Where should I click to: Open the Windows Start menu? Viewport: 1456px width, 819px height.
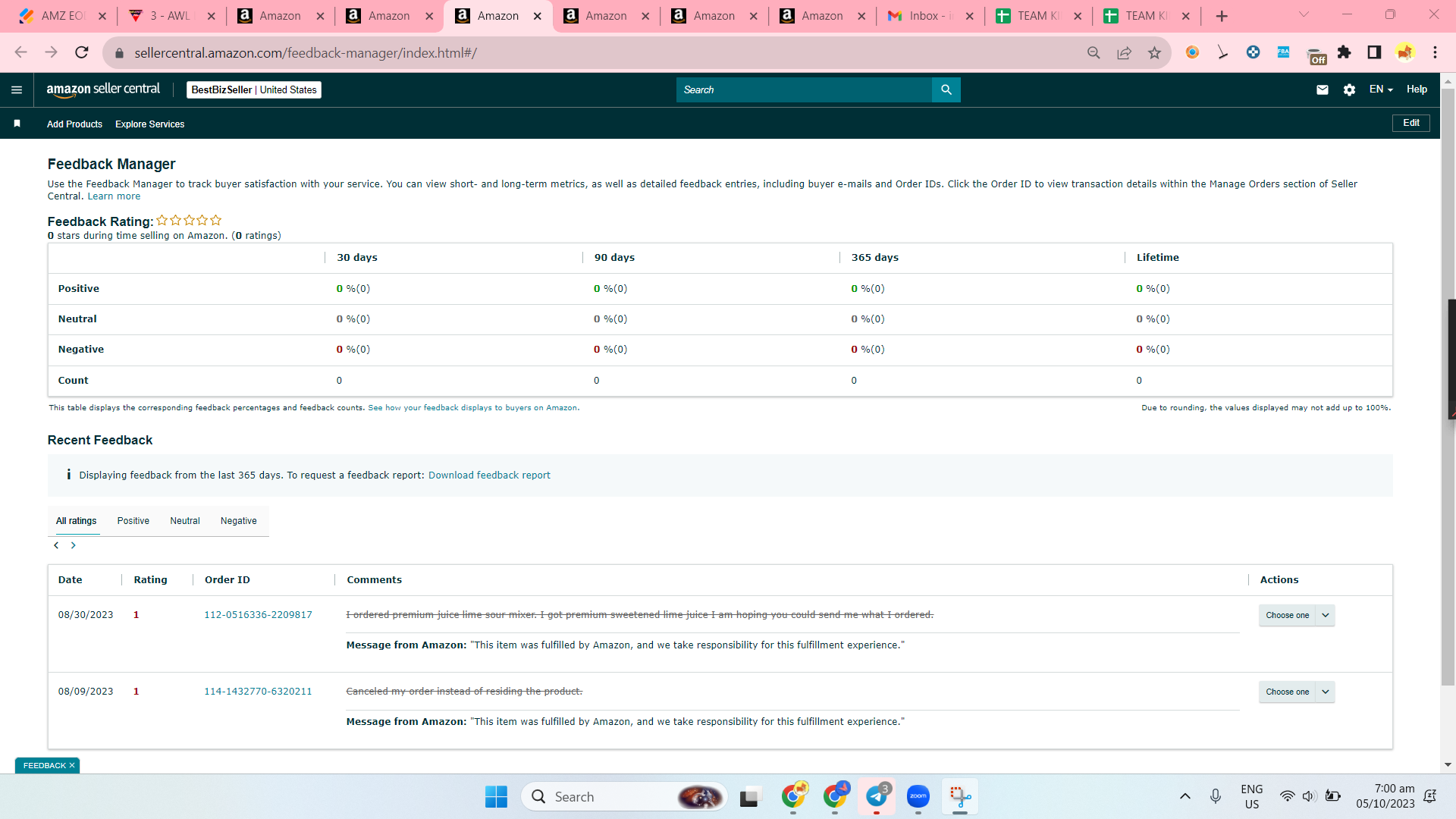click(496, 796)
